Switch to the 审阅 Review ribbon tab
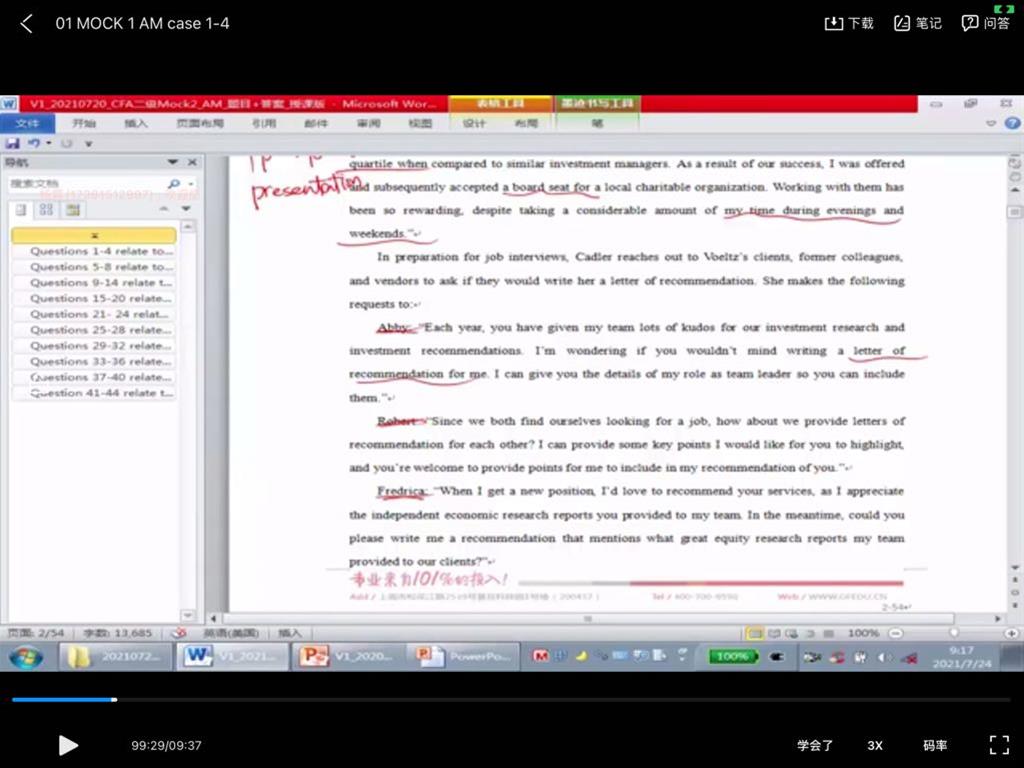This screenshot has width=1024, height=768. point(368,123)
